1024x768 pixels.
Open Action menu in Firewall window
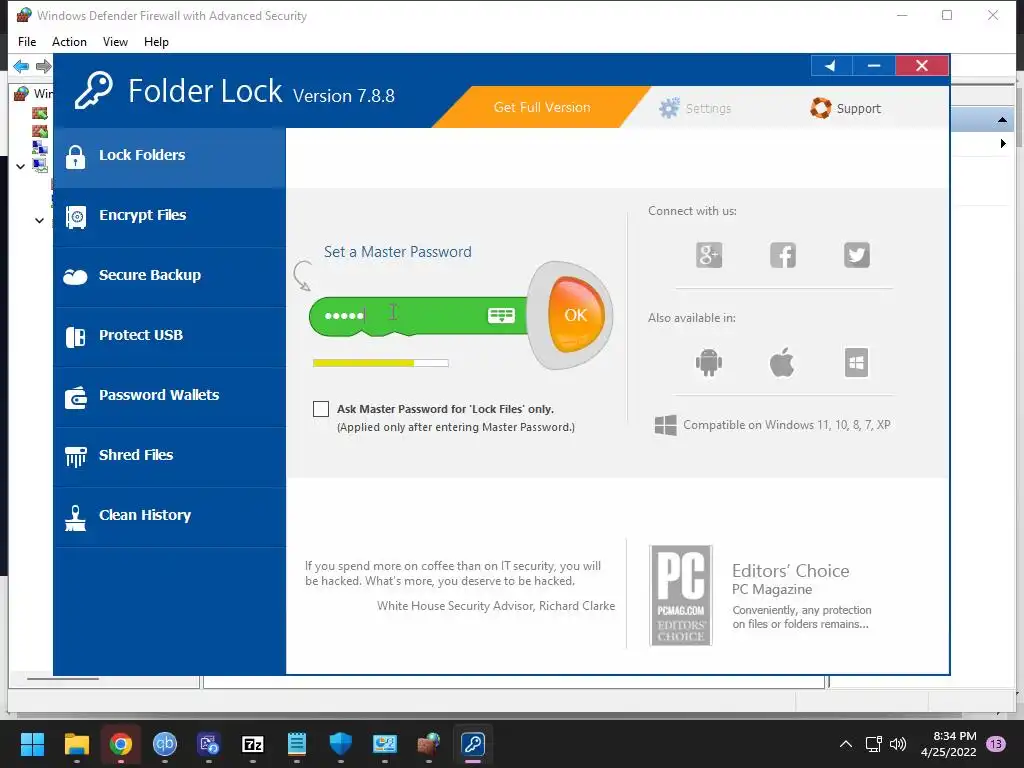coord(69,42)
